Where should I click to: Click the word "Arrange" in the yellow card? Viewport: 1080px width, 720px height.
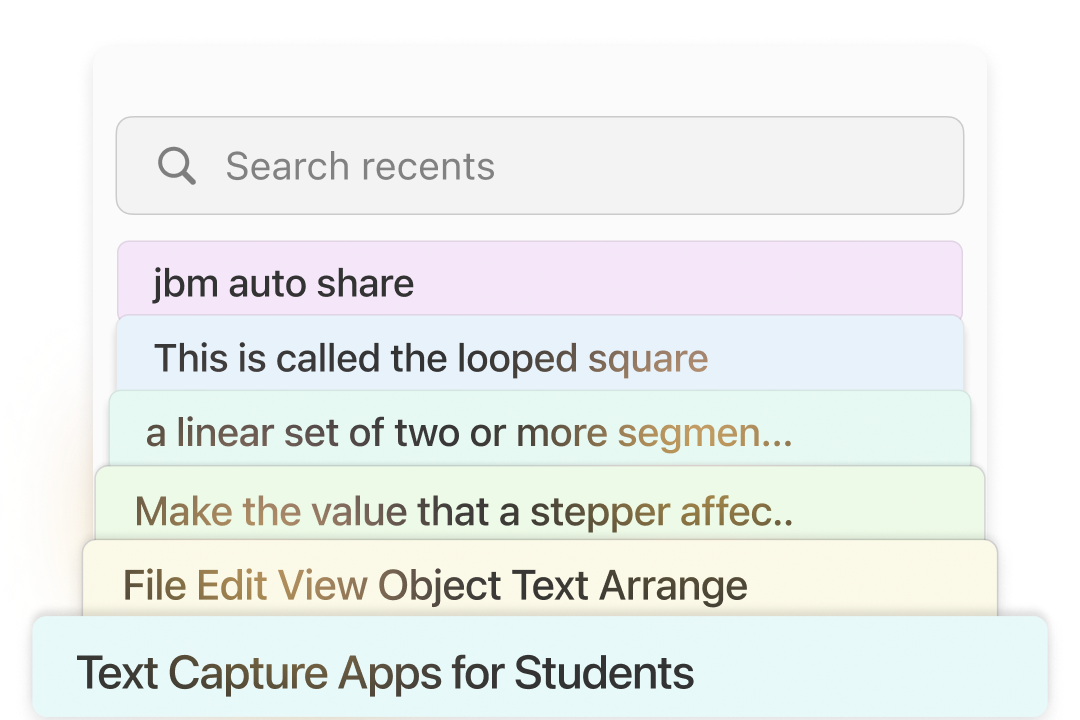click(673, 585)
